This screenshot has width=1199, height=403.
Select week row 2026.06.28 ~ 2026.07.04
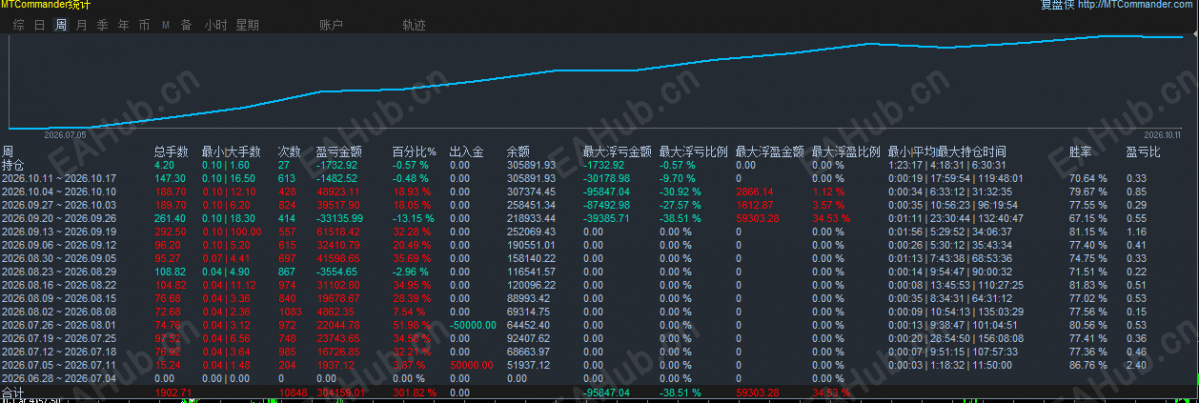[58, 379]
